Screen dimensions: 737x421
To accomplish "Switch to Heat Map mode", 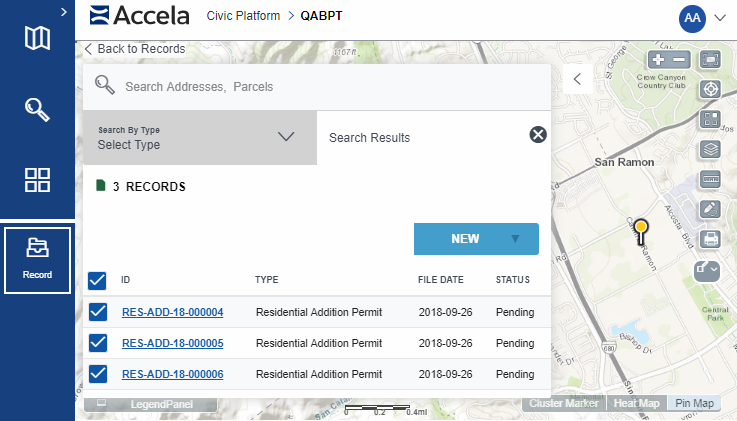I will [637, 403].
